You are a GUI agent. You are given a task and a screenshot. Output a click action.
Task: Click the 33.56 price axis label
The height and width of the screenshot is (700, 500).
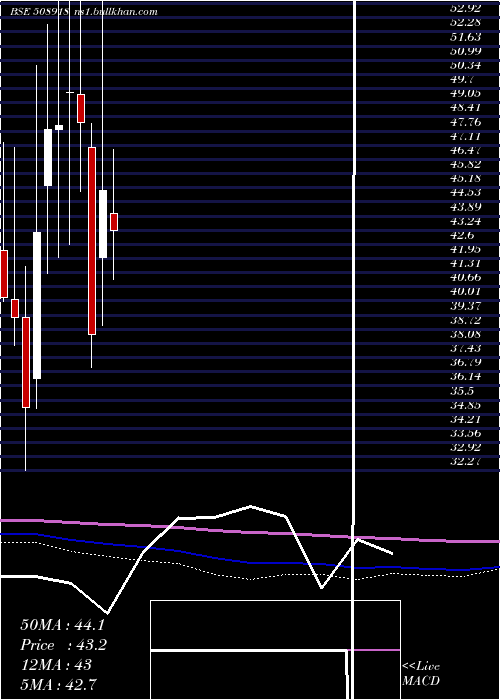click(x=466, y=434)
